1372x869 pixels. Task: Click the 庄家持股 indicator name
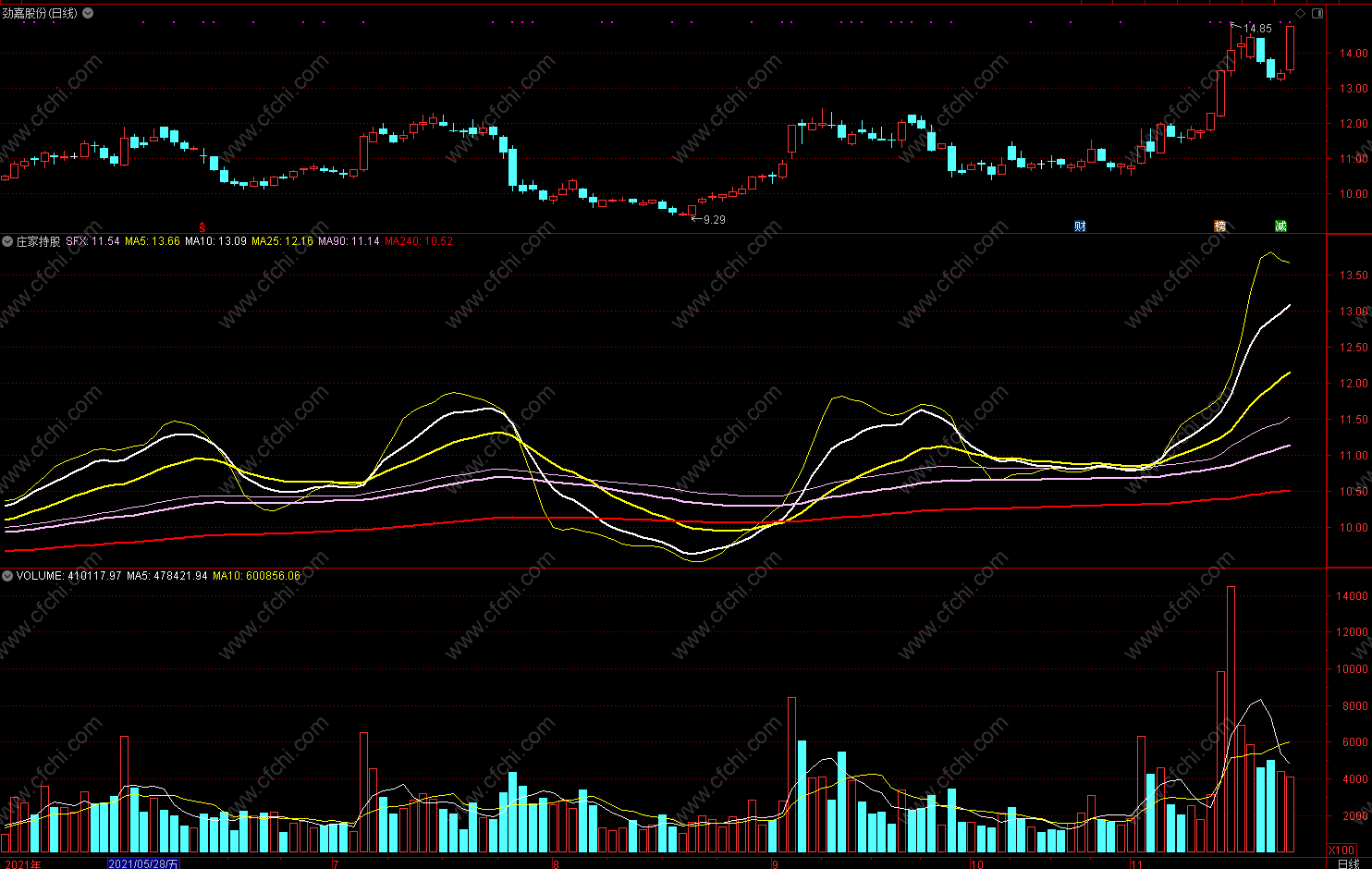pos(38,241)
